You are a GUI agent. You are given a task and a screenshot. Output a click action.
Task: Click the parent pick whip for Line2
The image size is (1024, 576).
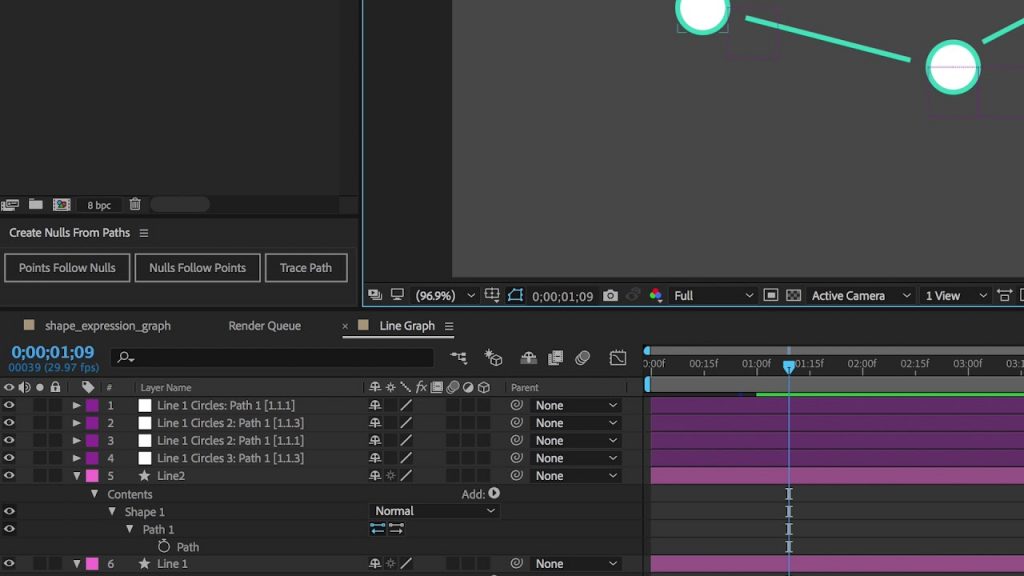coord(517,475)
